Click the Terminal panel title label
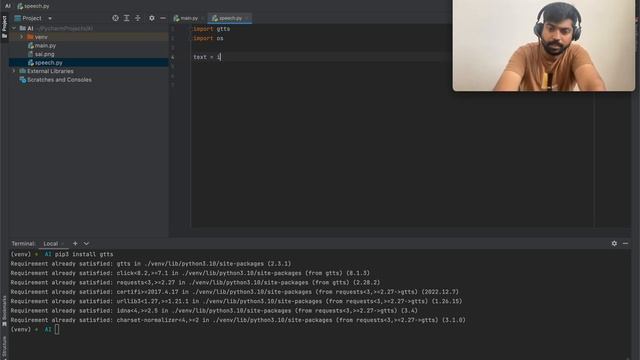Screen dimensions: 640x360 [23, 244]
